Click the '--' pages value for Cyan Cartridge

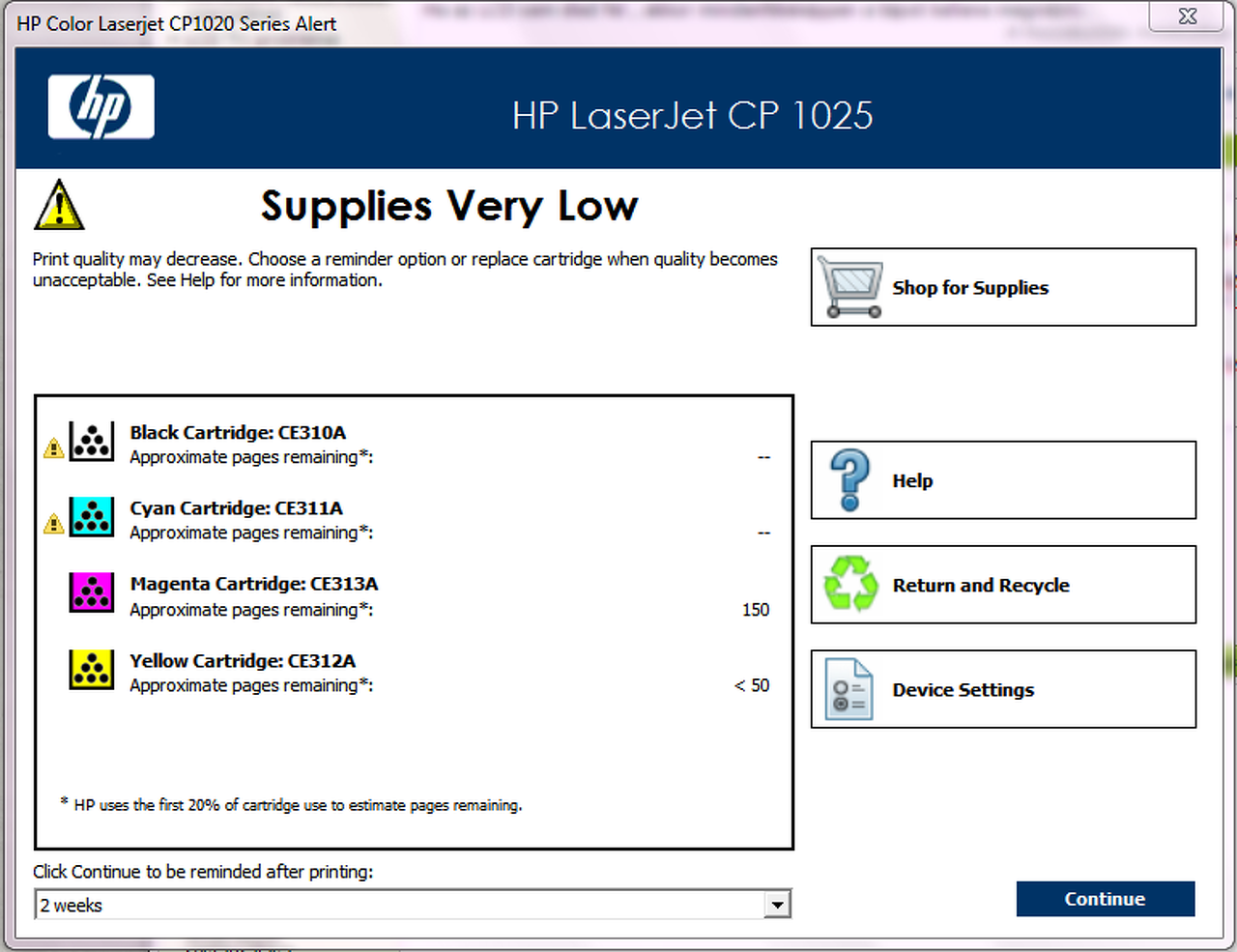[x=763, y=533]
